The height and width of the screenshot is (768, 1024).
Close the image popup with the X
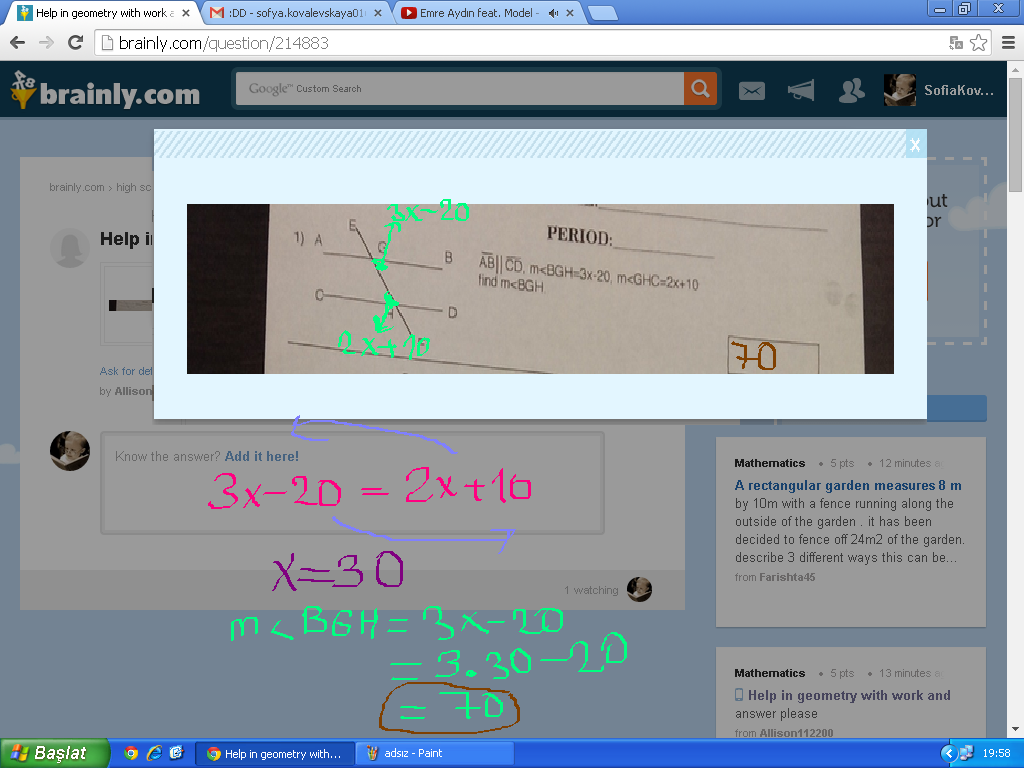(916, 144)
